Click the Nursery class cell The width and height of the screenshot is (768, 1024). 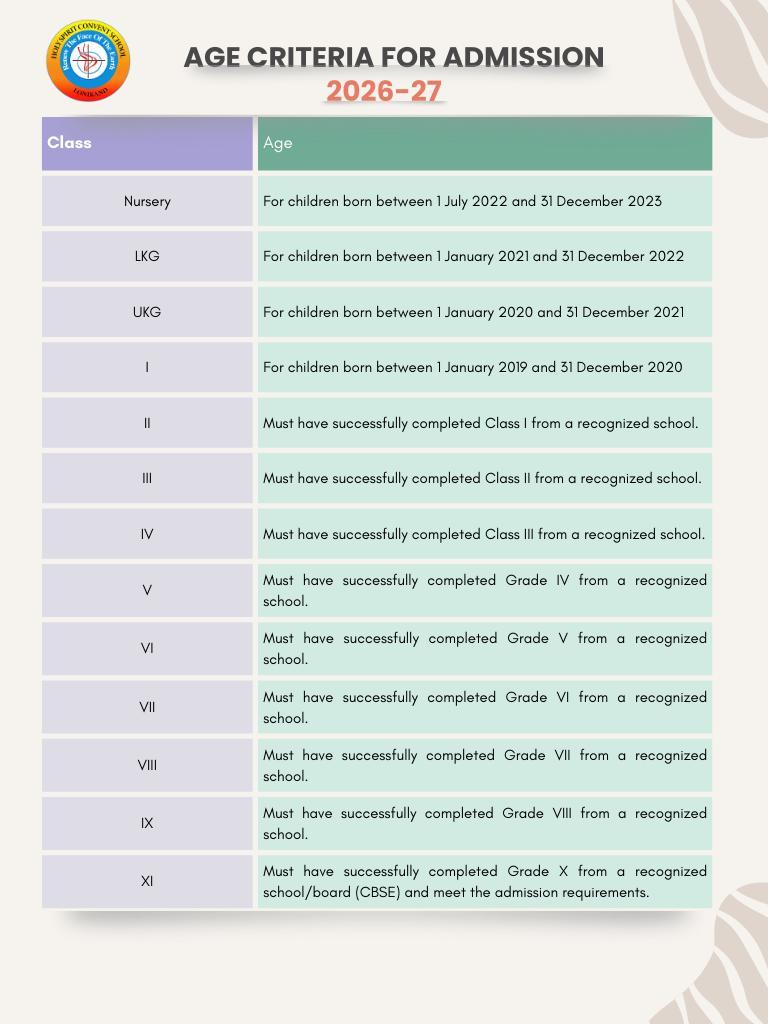pyautogui.click(x=147, y=201)
